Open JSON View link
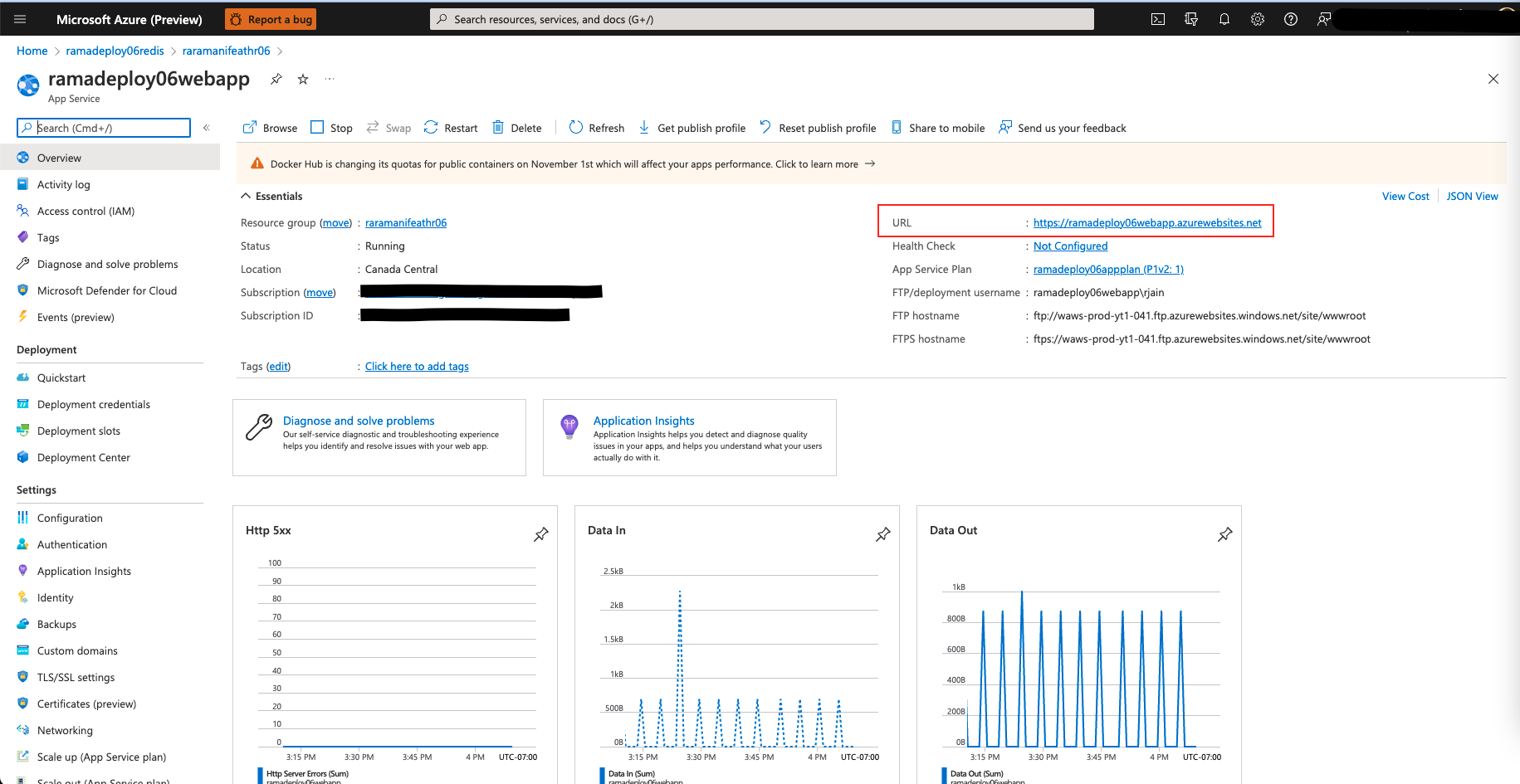The width and height of the screenshot is (1520, 784). tap(1473, 196)
